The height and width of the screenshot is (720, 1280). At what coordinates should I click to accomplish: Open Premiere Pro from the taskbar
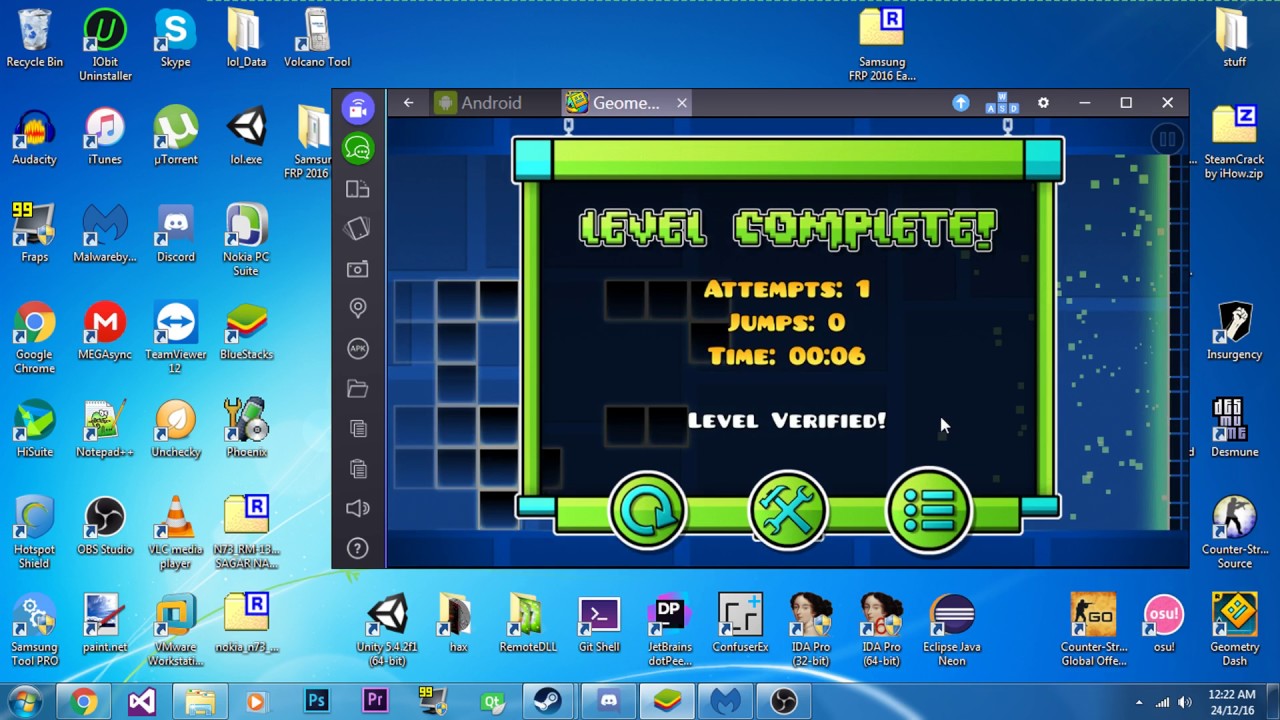pyautogui.click(x=375, y=702)
